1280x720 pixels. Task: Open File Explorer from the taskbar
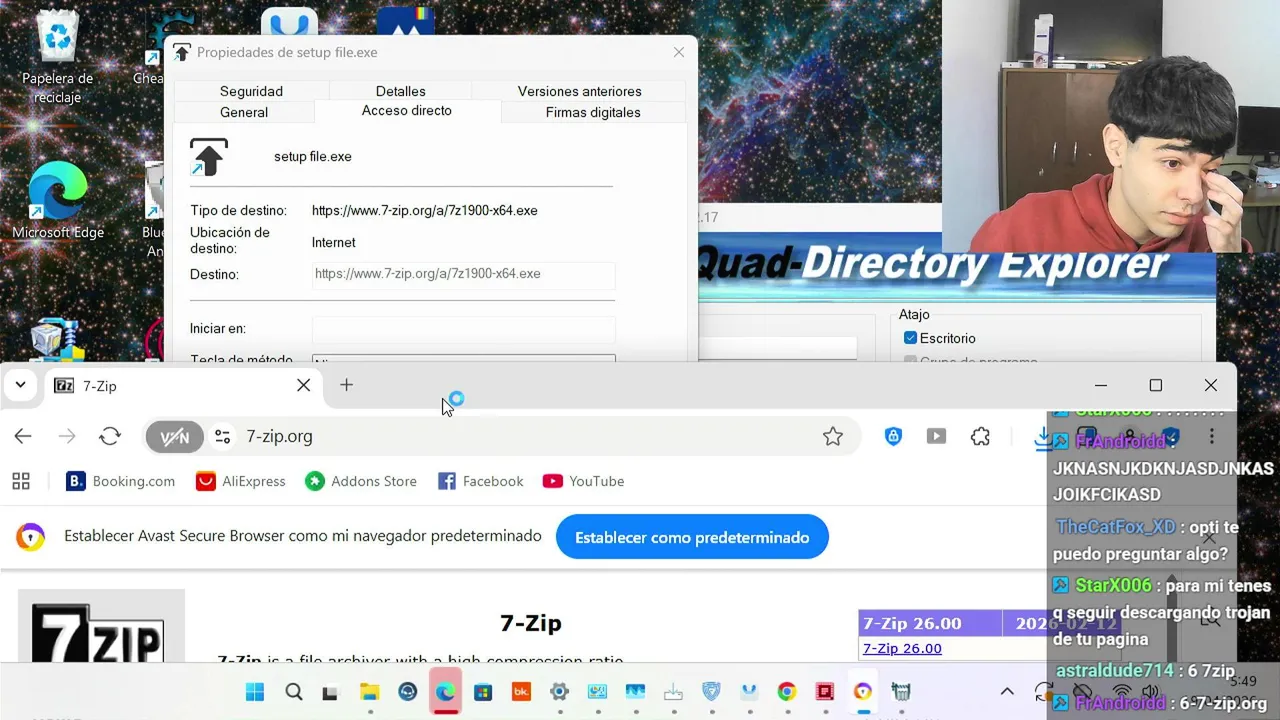coord(369,692)
